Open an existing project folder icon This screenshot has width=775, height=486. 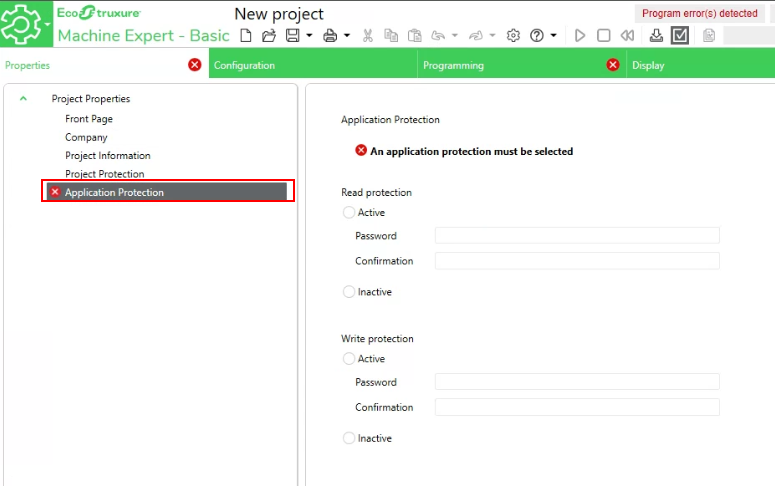click(269, 36)
